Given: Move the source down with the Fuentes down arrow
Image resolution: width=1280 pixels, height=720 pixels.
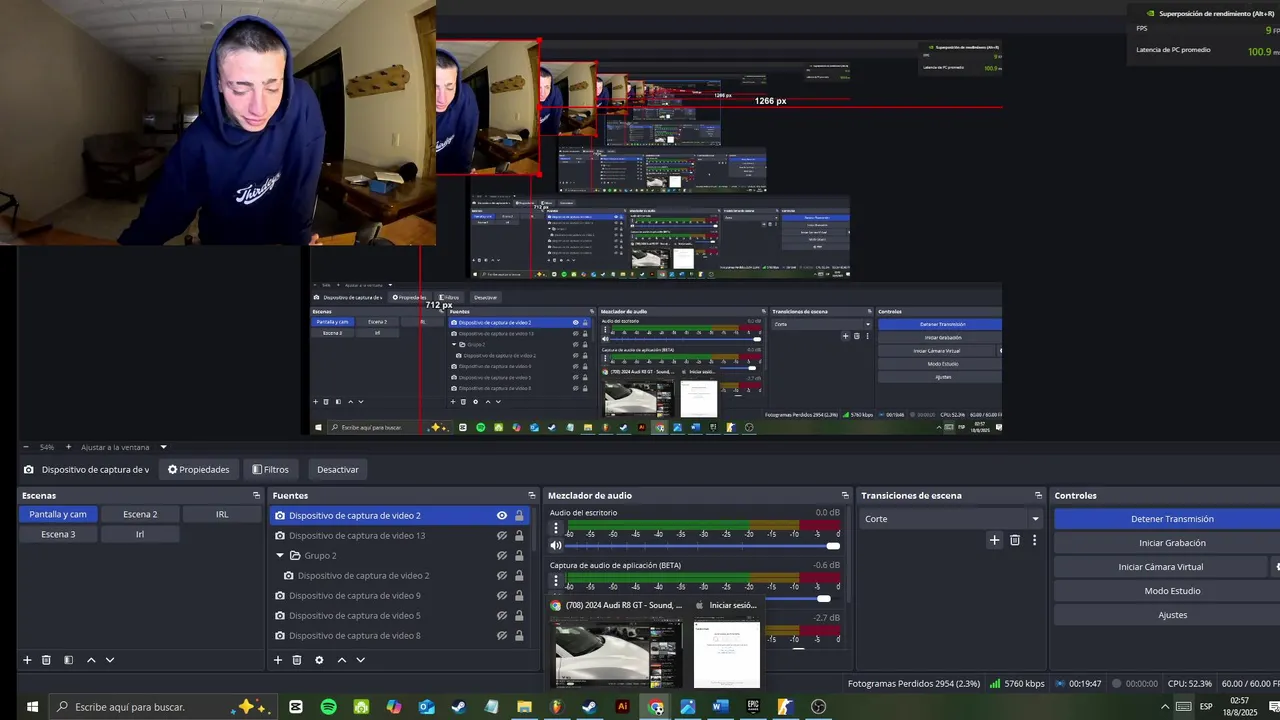Looking at the screenshot, I should pyautogui.click(x=361, y=660).
